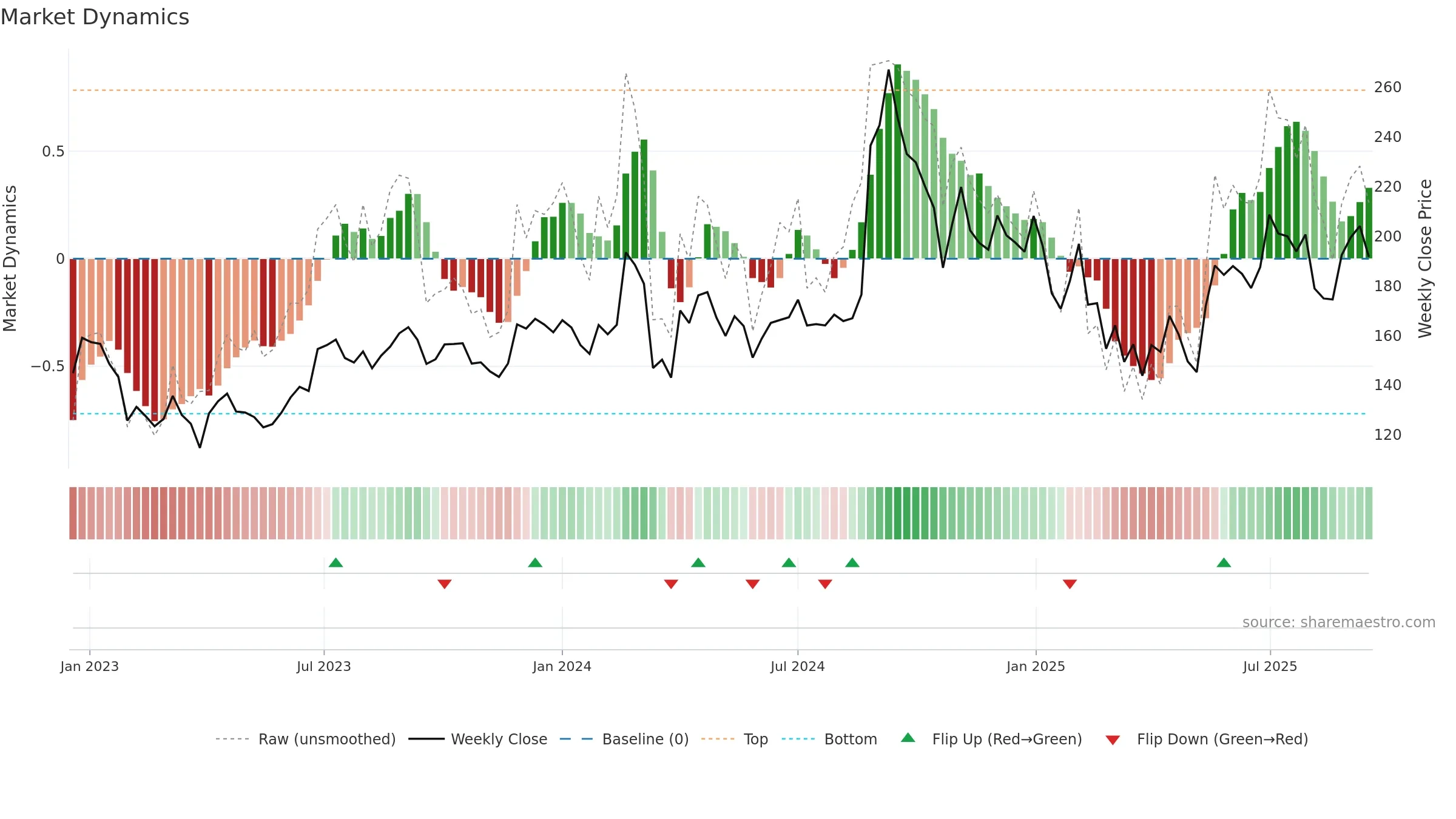Viewport: 1456px width, 819px height.
Task: Click the Market Dynamics chart title
Action: point(95,17)
